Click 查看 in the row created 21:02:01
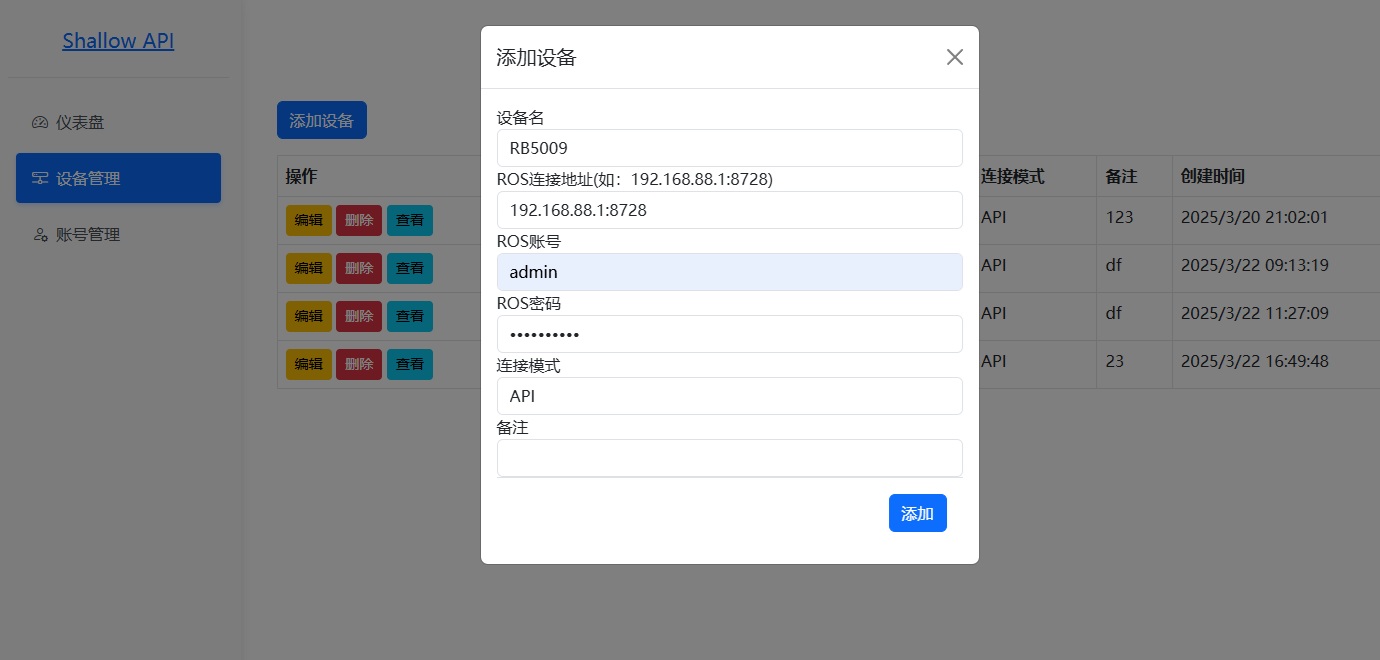The width and height of the screenshot is (1380, 660). pyautogui.click(x=410, y=220)
